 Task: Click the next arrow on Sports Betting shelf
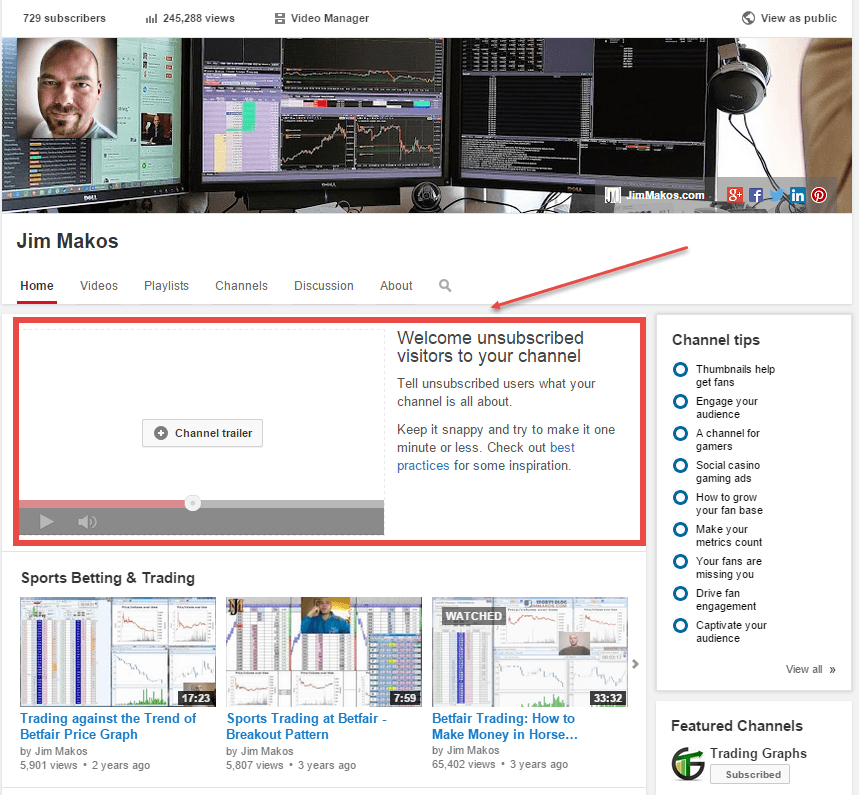tap(635, 664)
